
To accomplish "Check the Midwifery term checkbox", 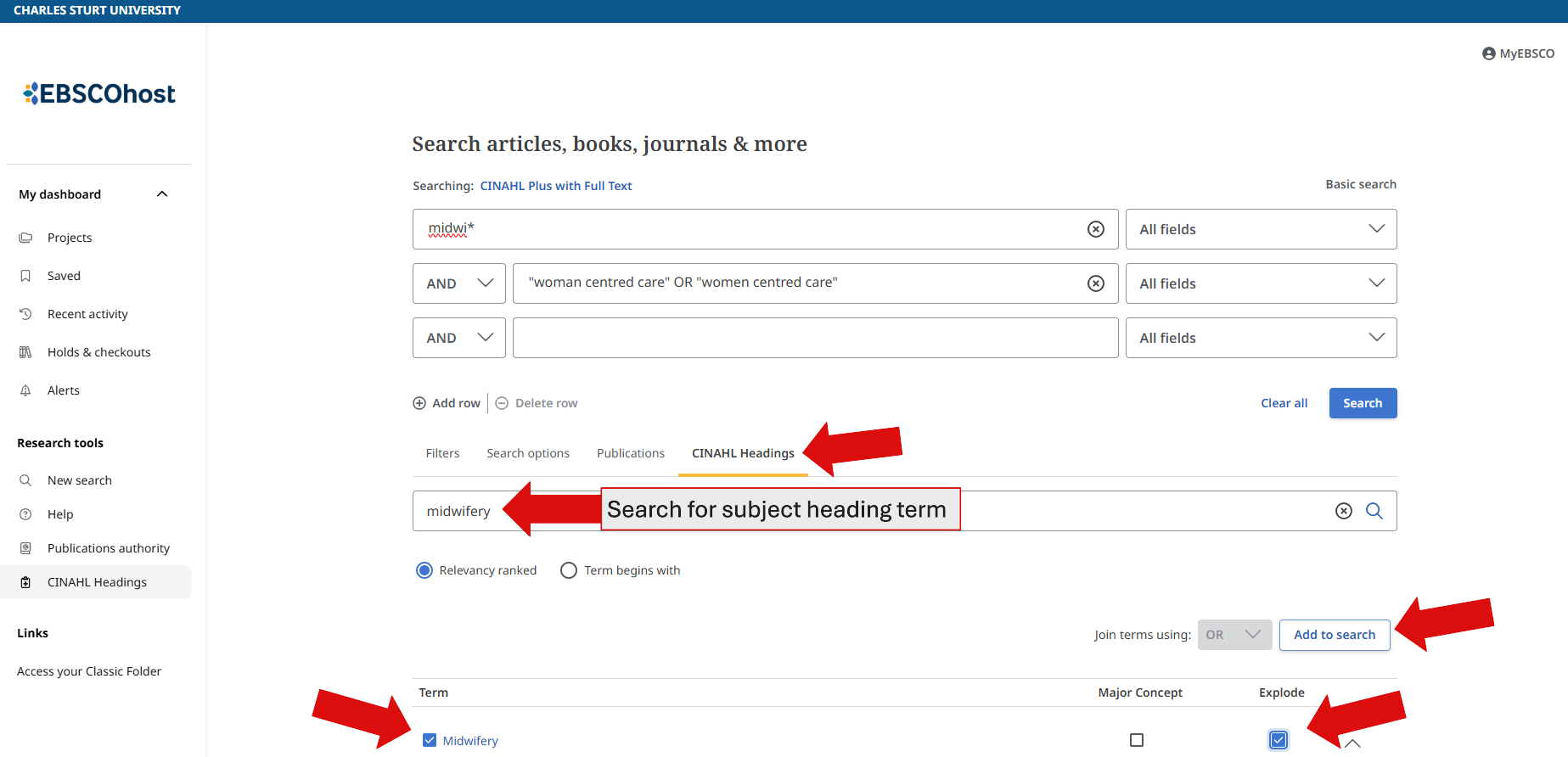I will click(430, 740).
